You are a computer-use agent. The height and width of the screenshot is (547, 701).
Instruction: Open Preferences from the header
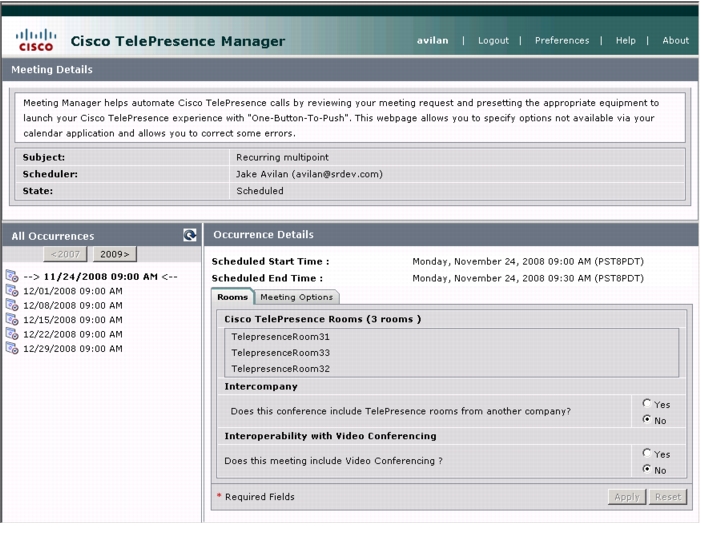[562, 41]
